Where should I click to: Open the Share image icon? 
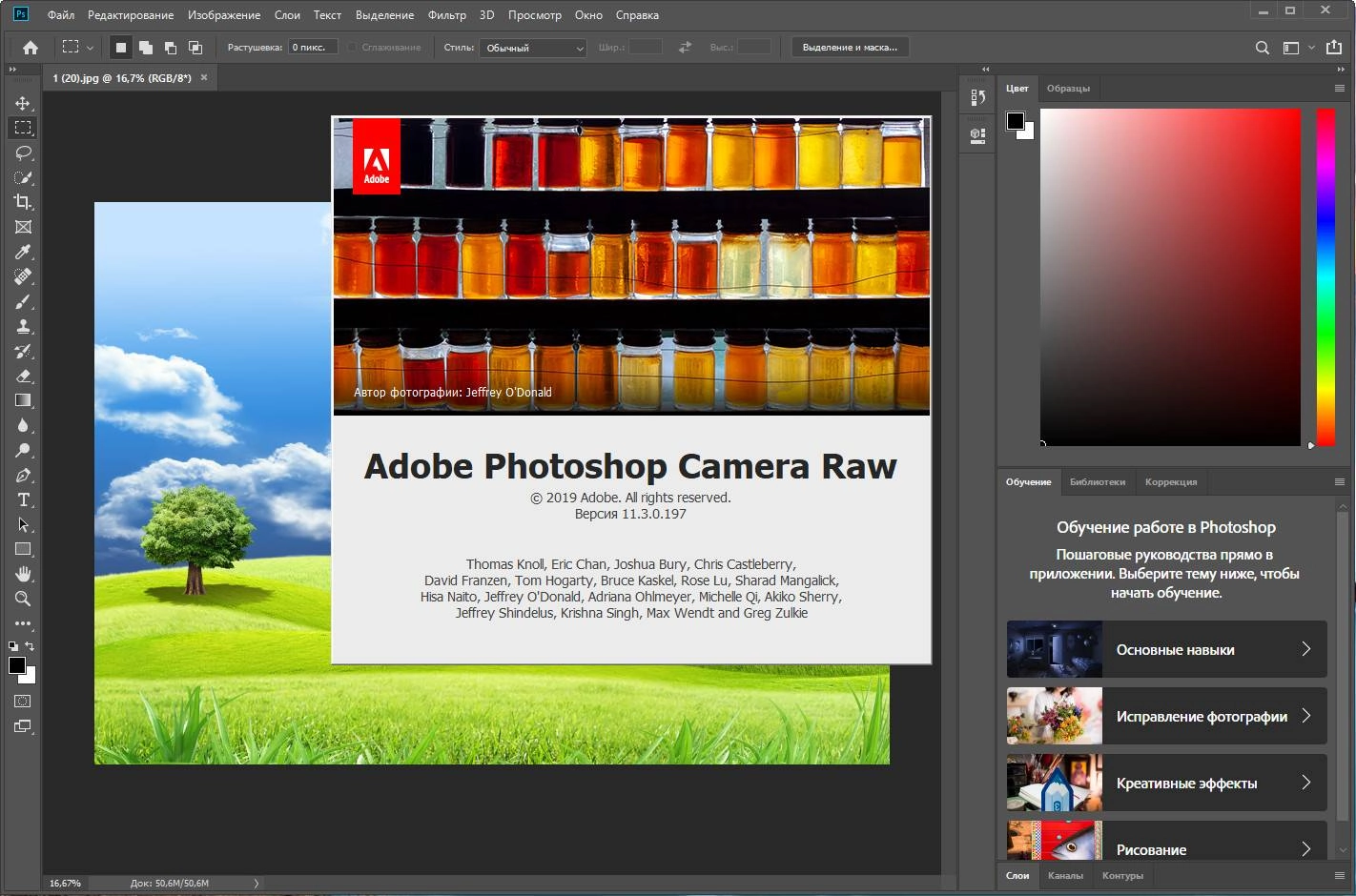[x=1334, y=47]
